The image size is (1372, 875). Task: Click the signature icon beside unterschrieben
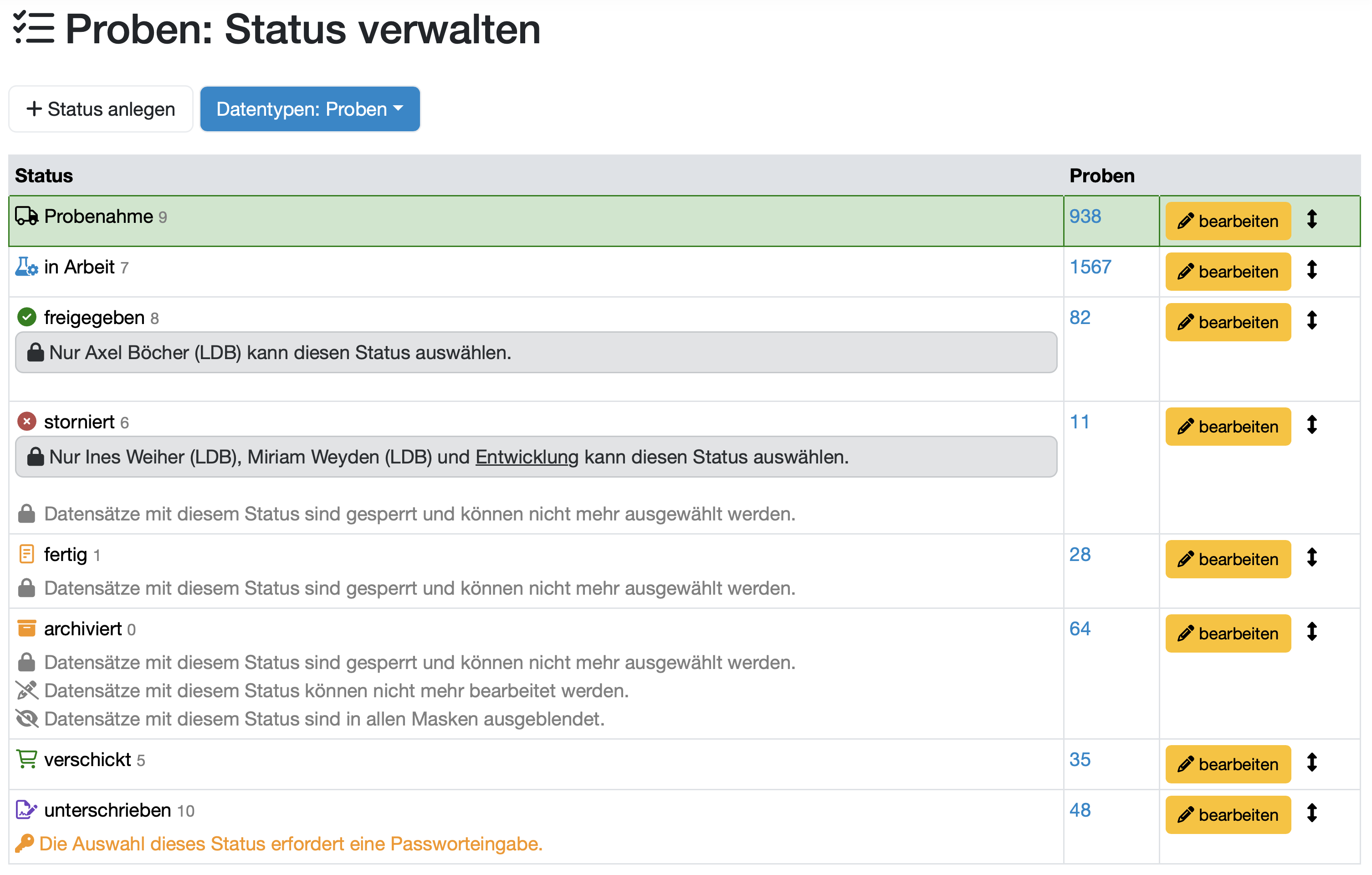click(26, 810)
